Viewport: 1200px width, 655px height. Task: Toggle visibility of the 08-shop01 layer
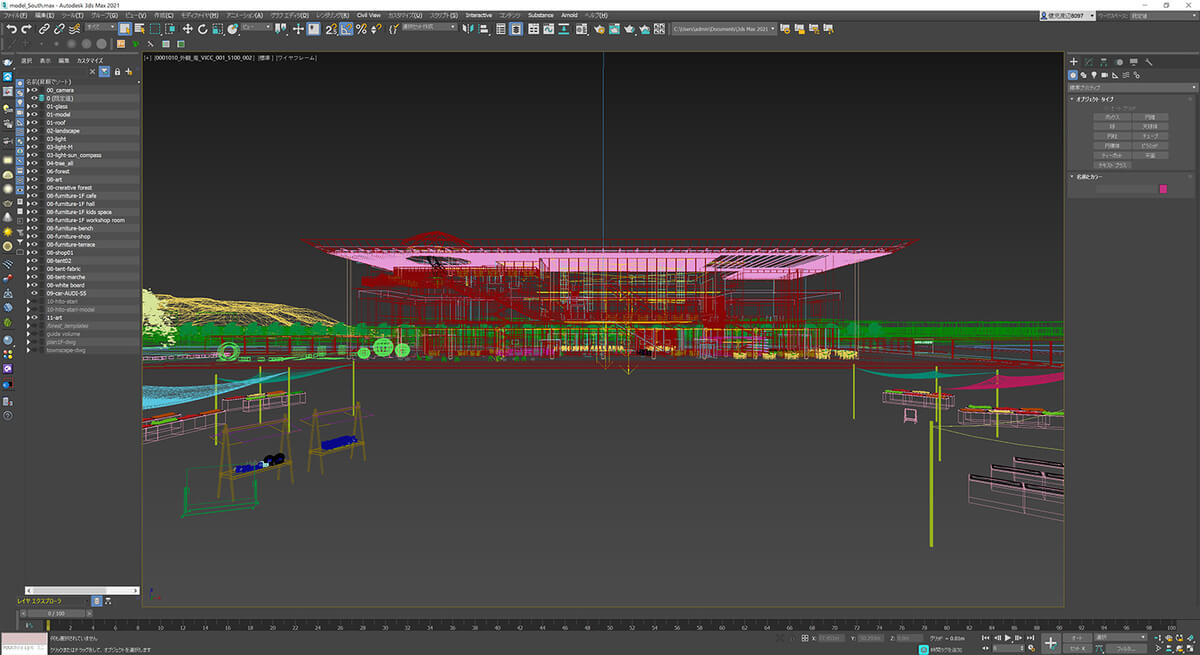pos(34,253)
